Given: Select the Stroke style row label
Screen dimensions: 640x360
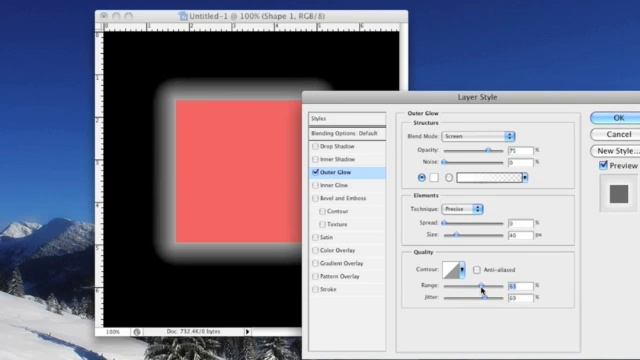Looking at the screenshot, I should pos(328,289).
